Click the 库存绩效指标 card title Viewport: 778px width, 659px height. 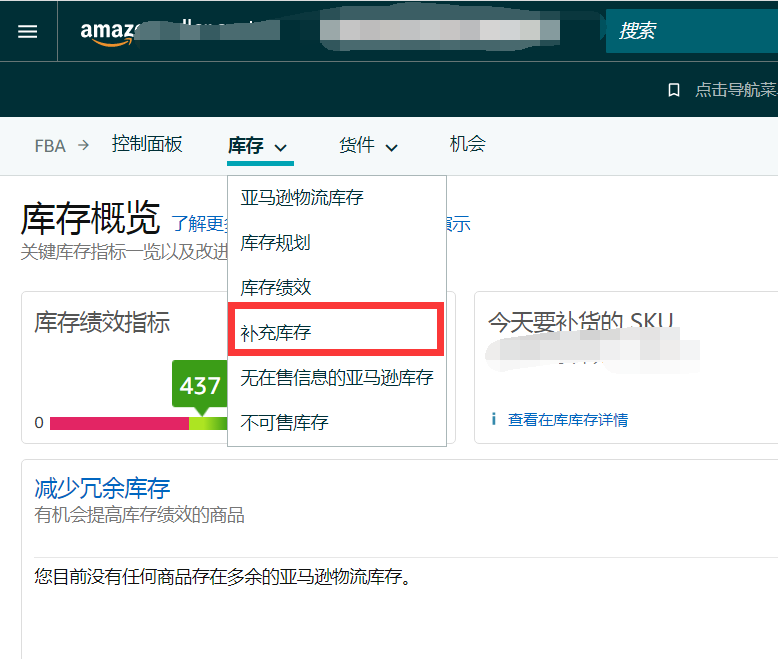click(x=102, y=323)
